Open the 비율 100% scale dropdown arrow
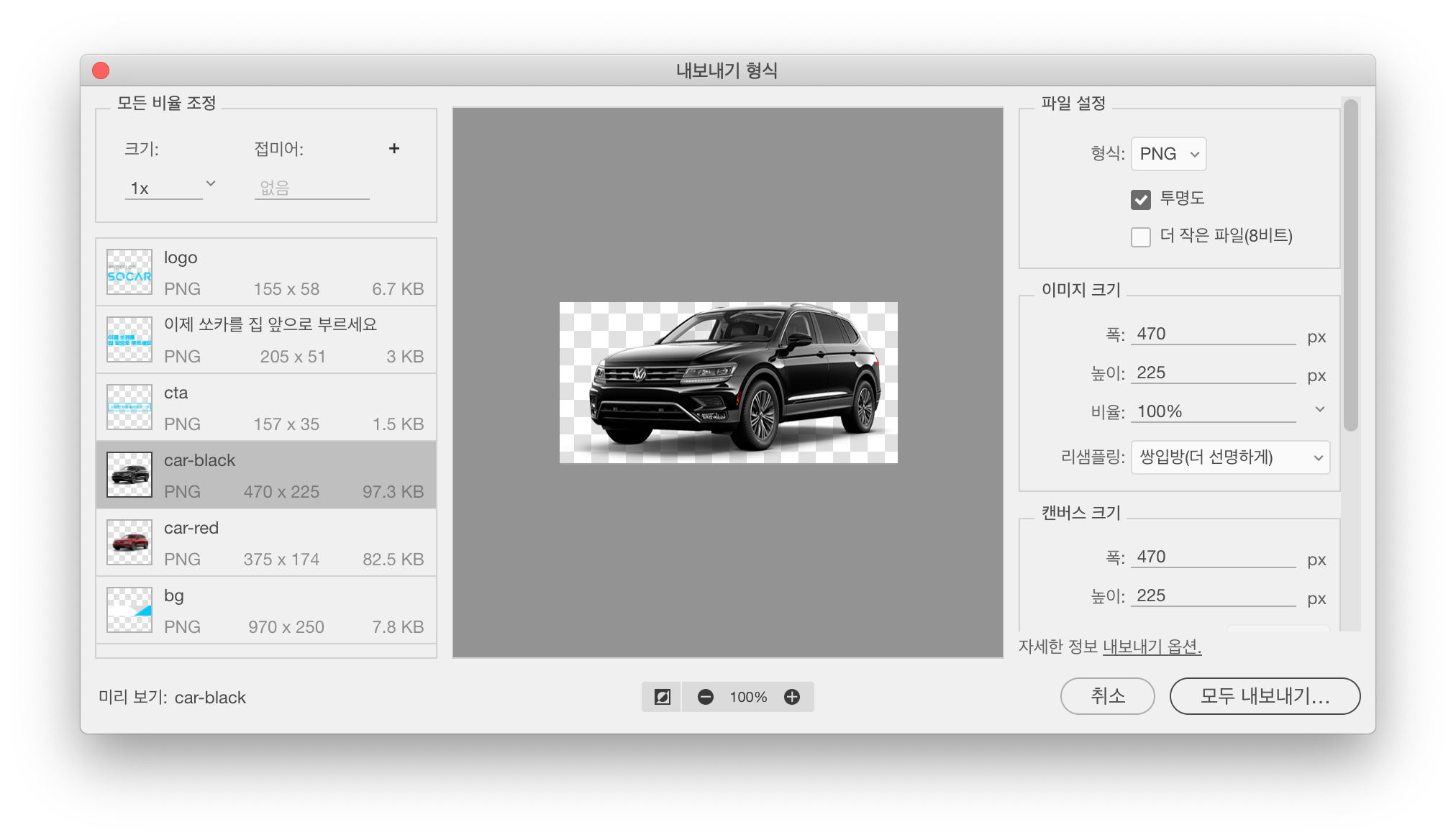The image size is (1456, 840). click(1319, 410)
